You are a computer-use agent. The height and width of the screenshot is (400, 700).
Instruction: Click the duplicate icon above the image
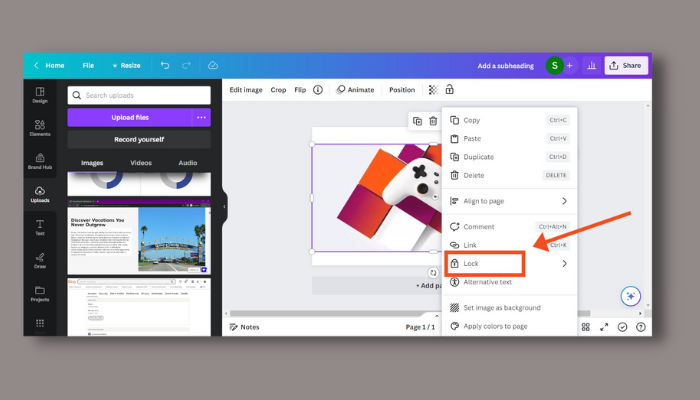click(x=417, y=121)
